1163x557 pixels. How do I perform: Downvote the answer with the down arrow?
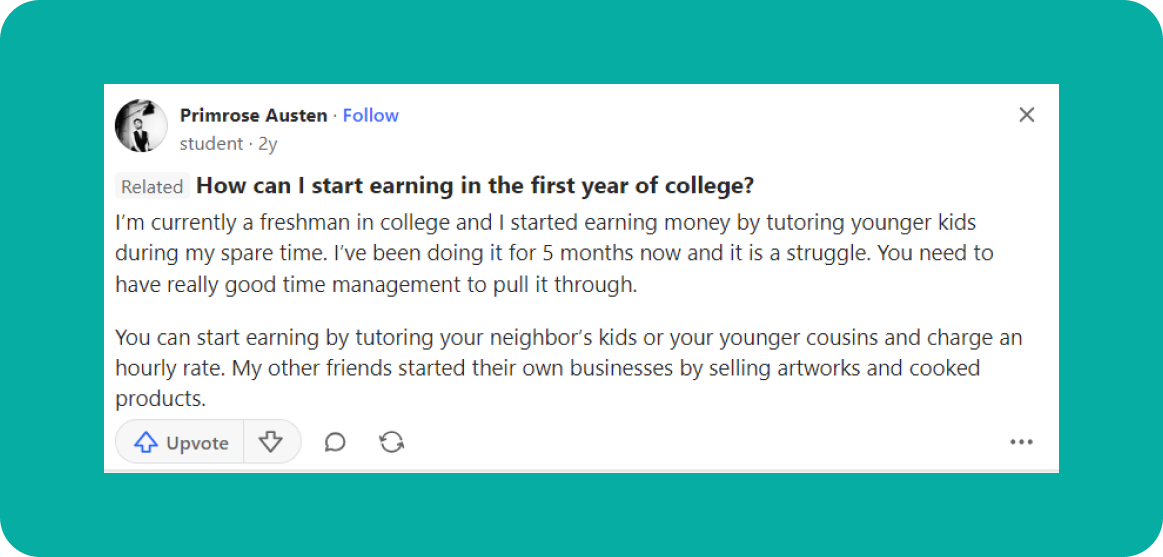[x=271, y=442]
